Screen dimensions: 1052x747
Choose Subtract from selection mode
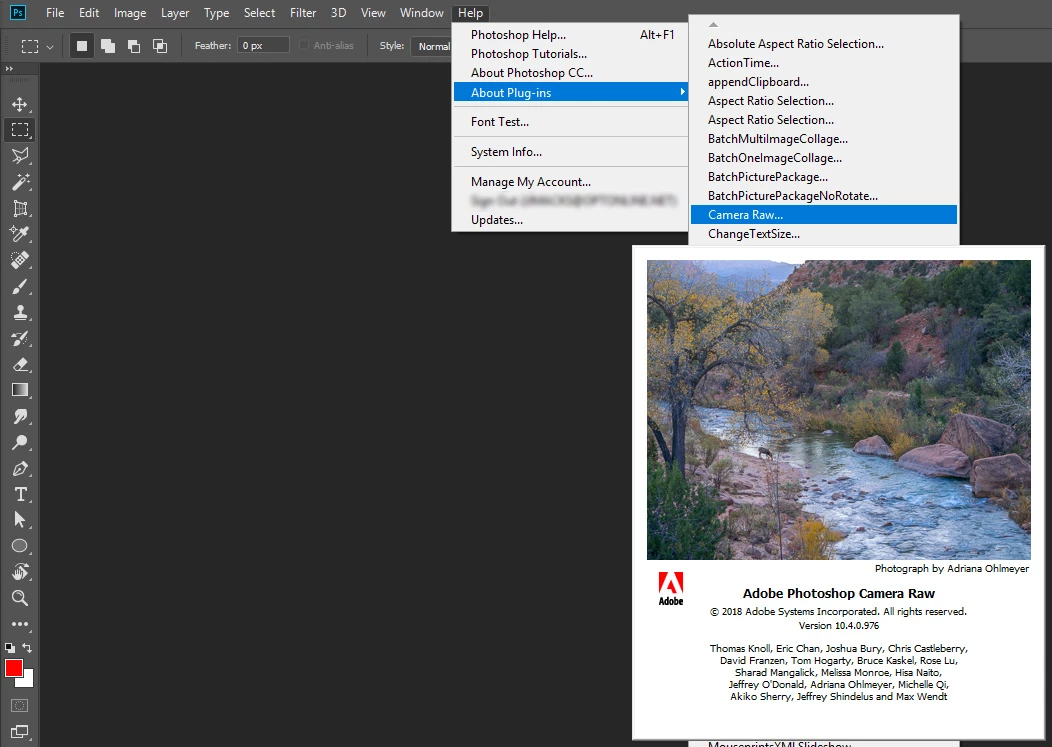click(x=134, y=46)
